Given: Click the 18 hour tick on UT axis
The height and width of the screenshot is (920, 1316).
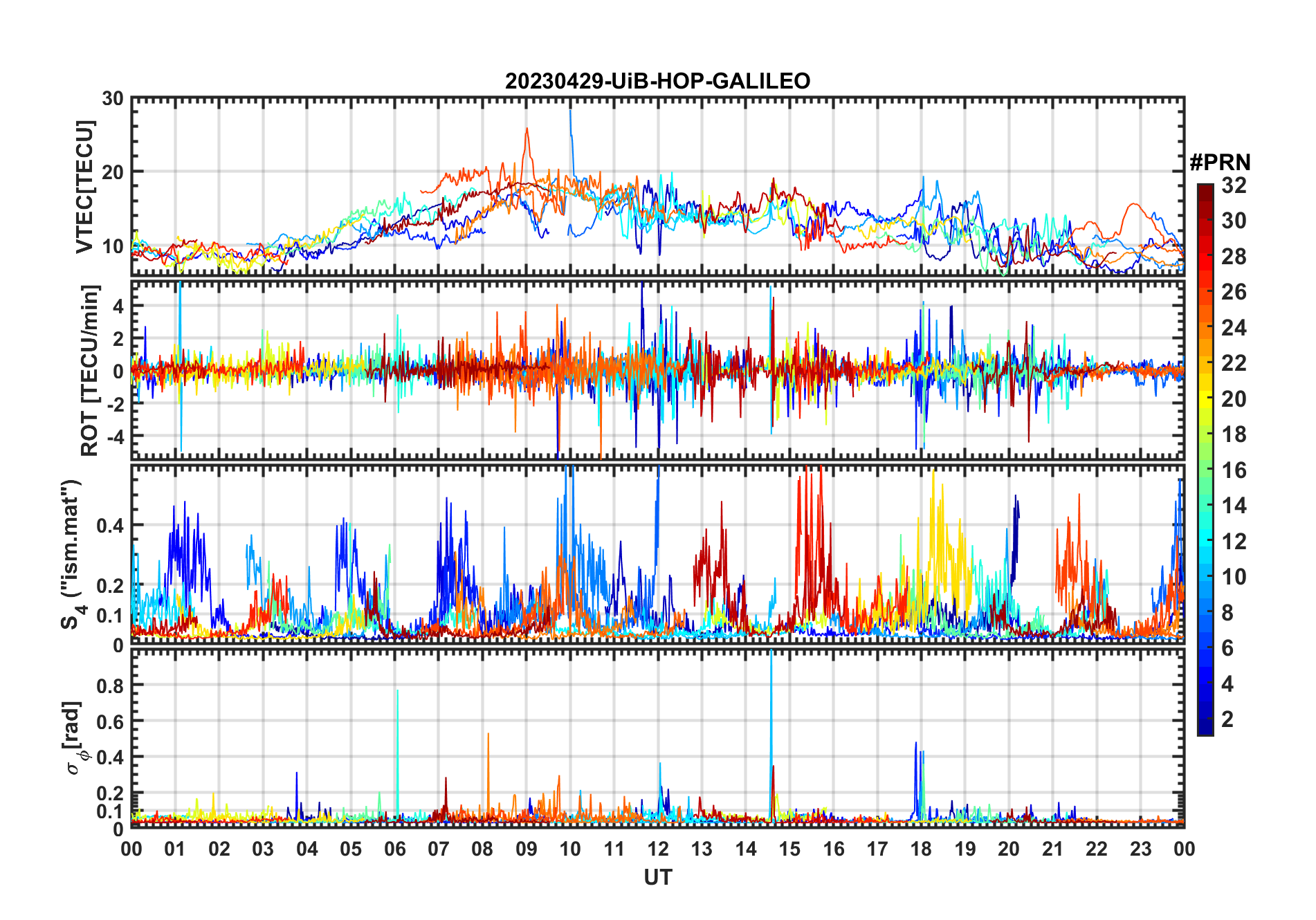Looking at the screenshot, I should [x=921, y=849].
